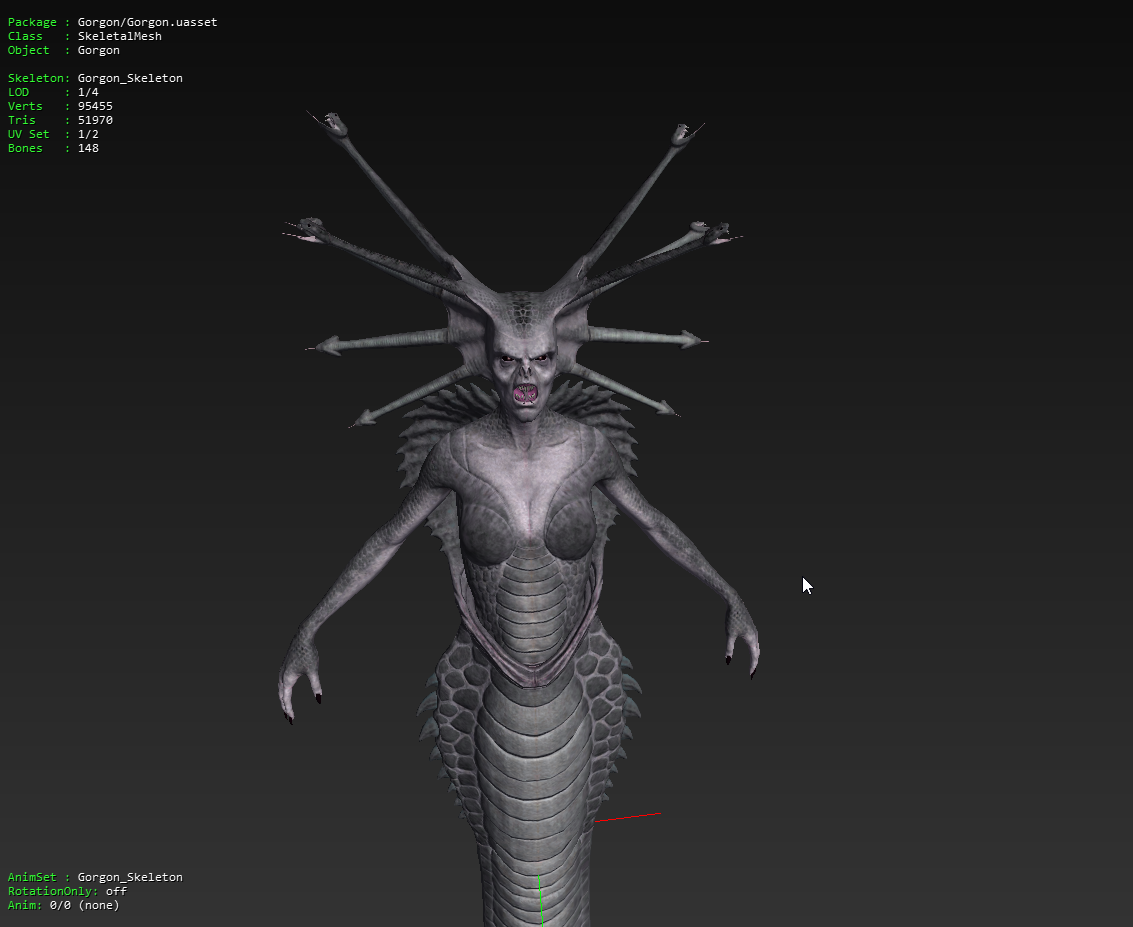Click the red axis line near the tail
Viewport: 1133px width, 927px height.
(629, 818)
